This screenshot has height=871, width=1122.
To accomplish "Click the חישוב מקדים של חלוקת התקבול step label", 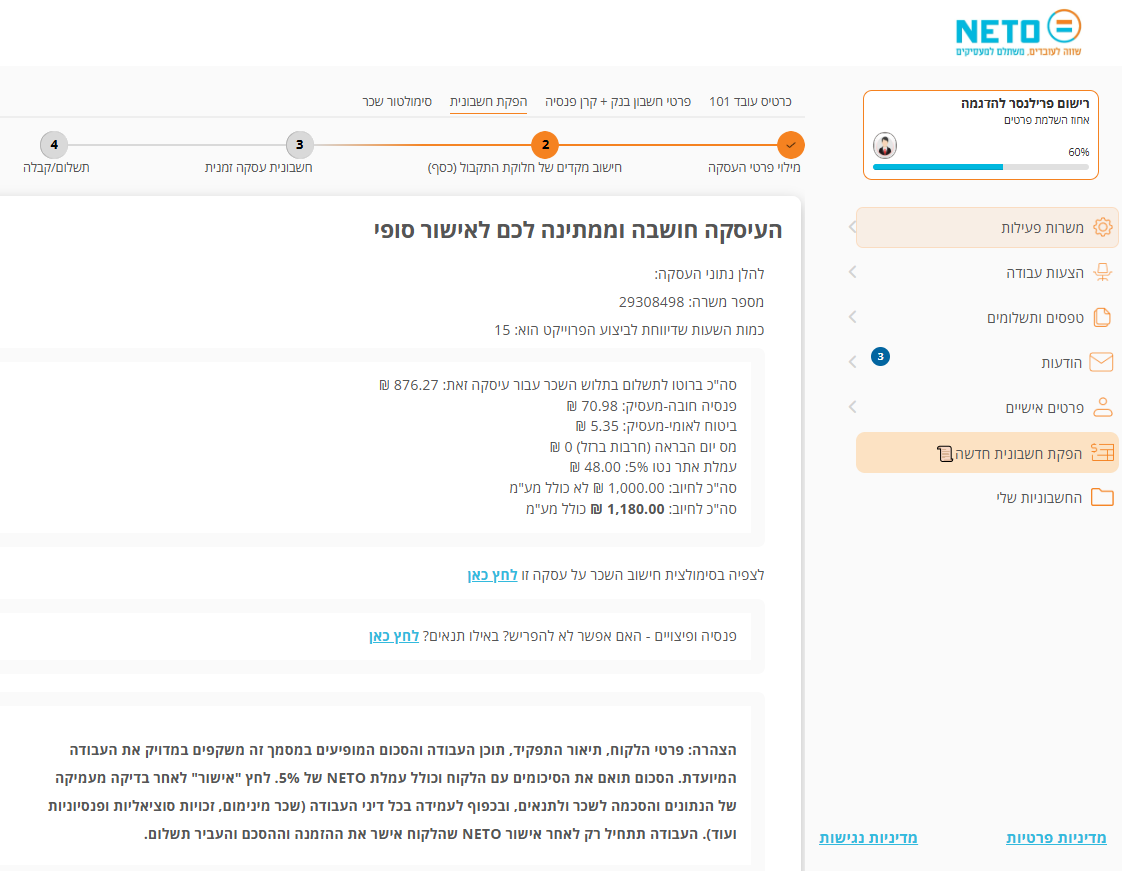I will pyautogui.click(x=525, y=167).
